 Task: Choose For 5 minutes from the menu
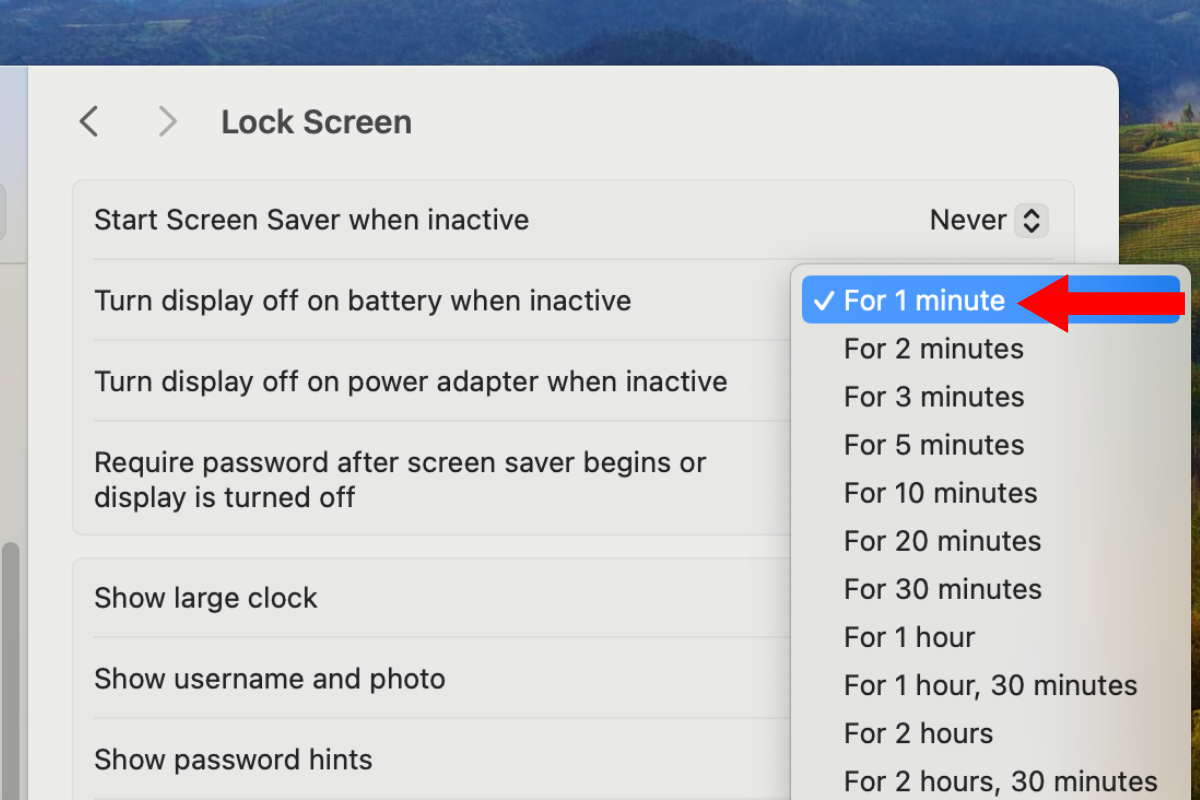coord(934,445)
